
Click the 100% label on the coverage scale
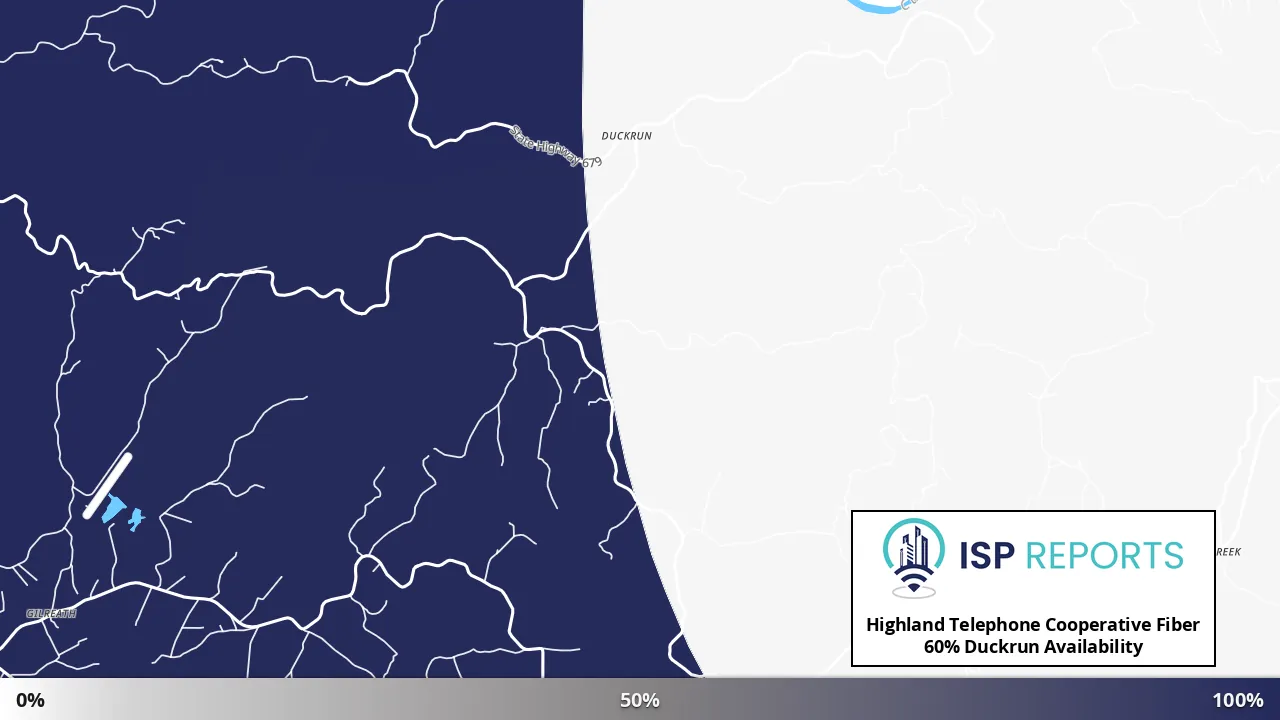pyautogui.click(x=1238, y=700)
